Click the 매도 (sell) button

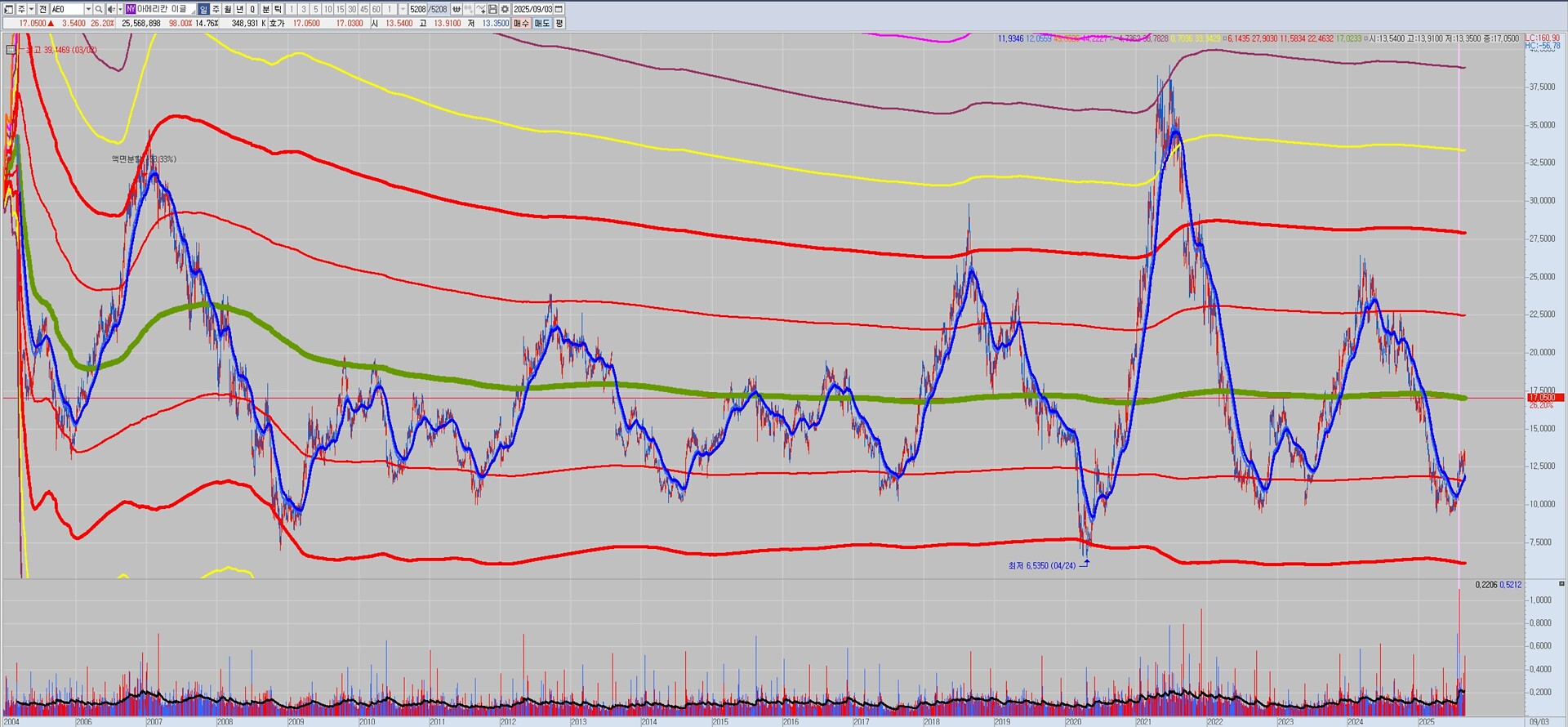pyautogui.click(x=541, y=23)
